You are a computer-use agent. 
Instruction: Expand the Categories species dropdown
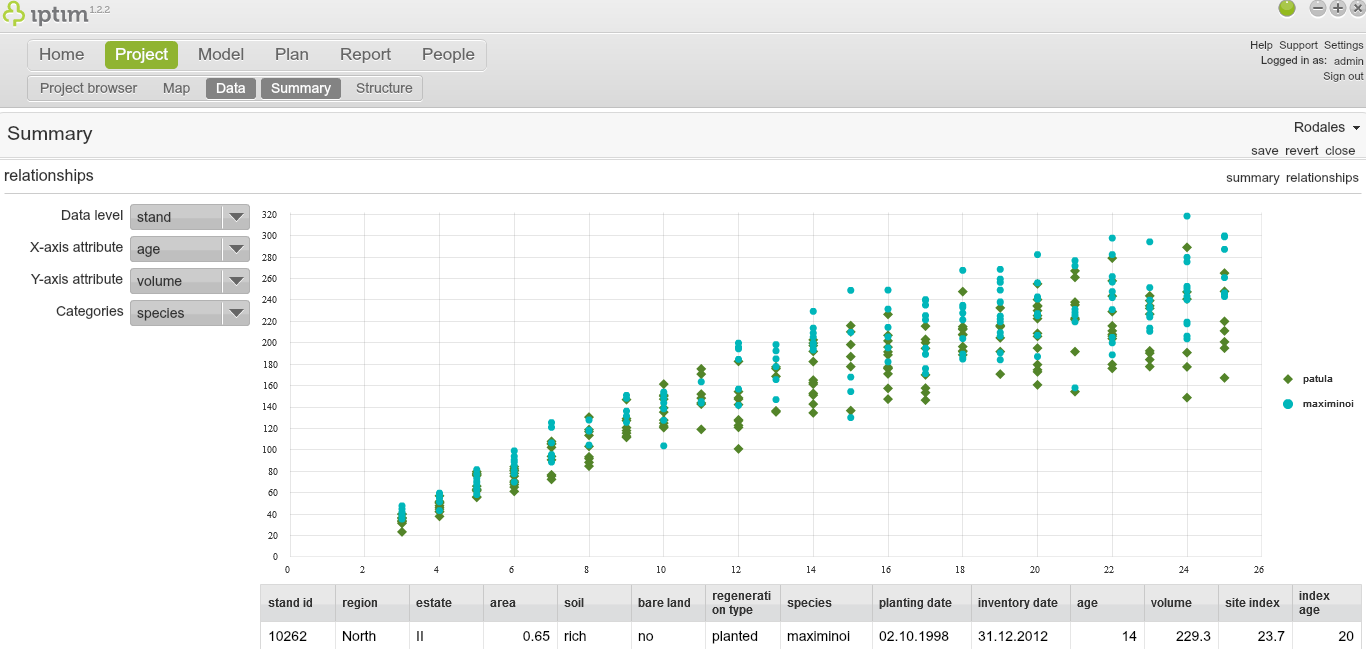pos(190,313)
